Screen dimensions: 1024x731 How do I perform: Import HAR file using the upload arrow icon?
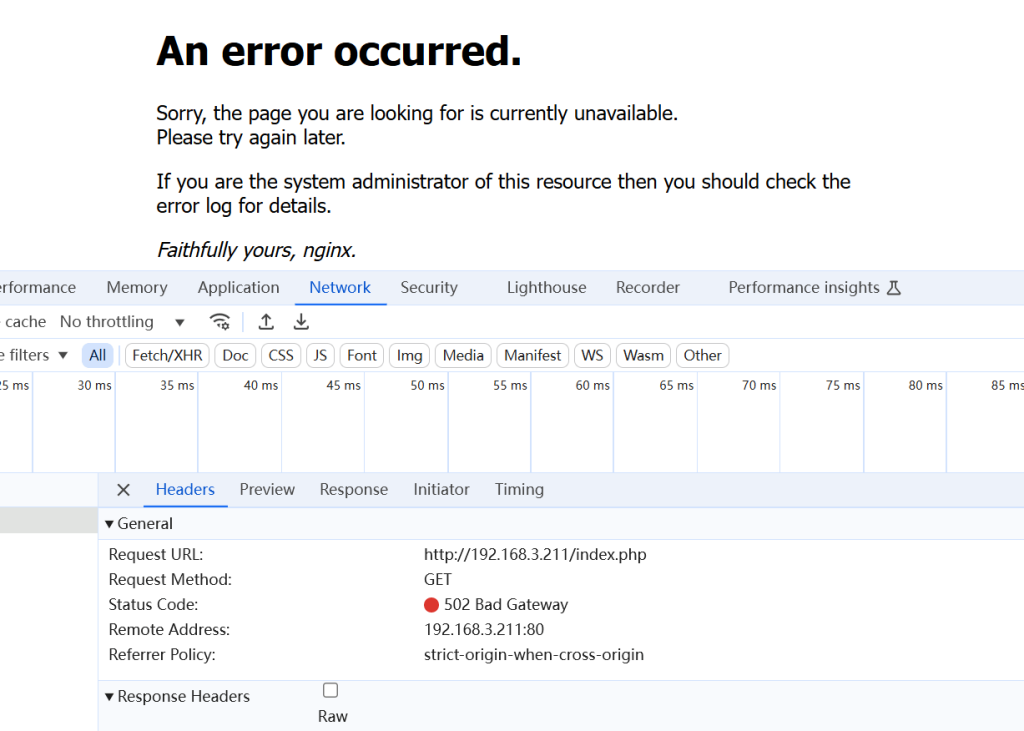tap(266, 321)
